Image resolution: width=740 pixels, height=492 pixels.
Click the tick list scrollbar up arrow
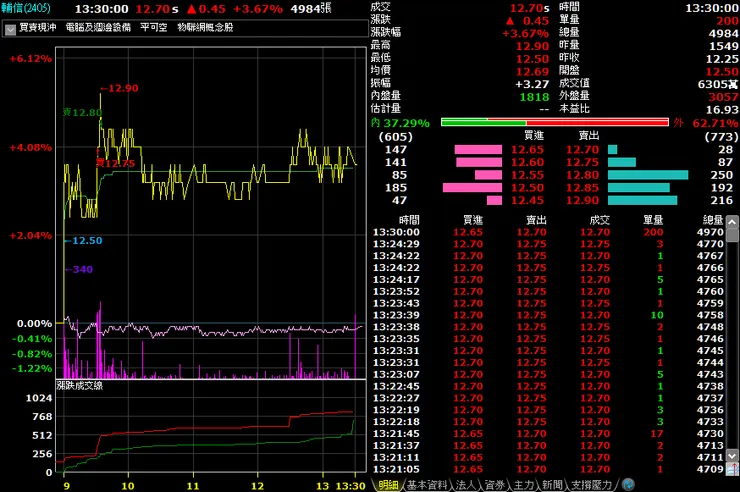tap(732, 222)
